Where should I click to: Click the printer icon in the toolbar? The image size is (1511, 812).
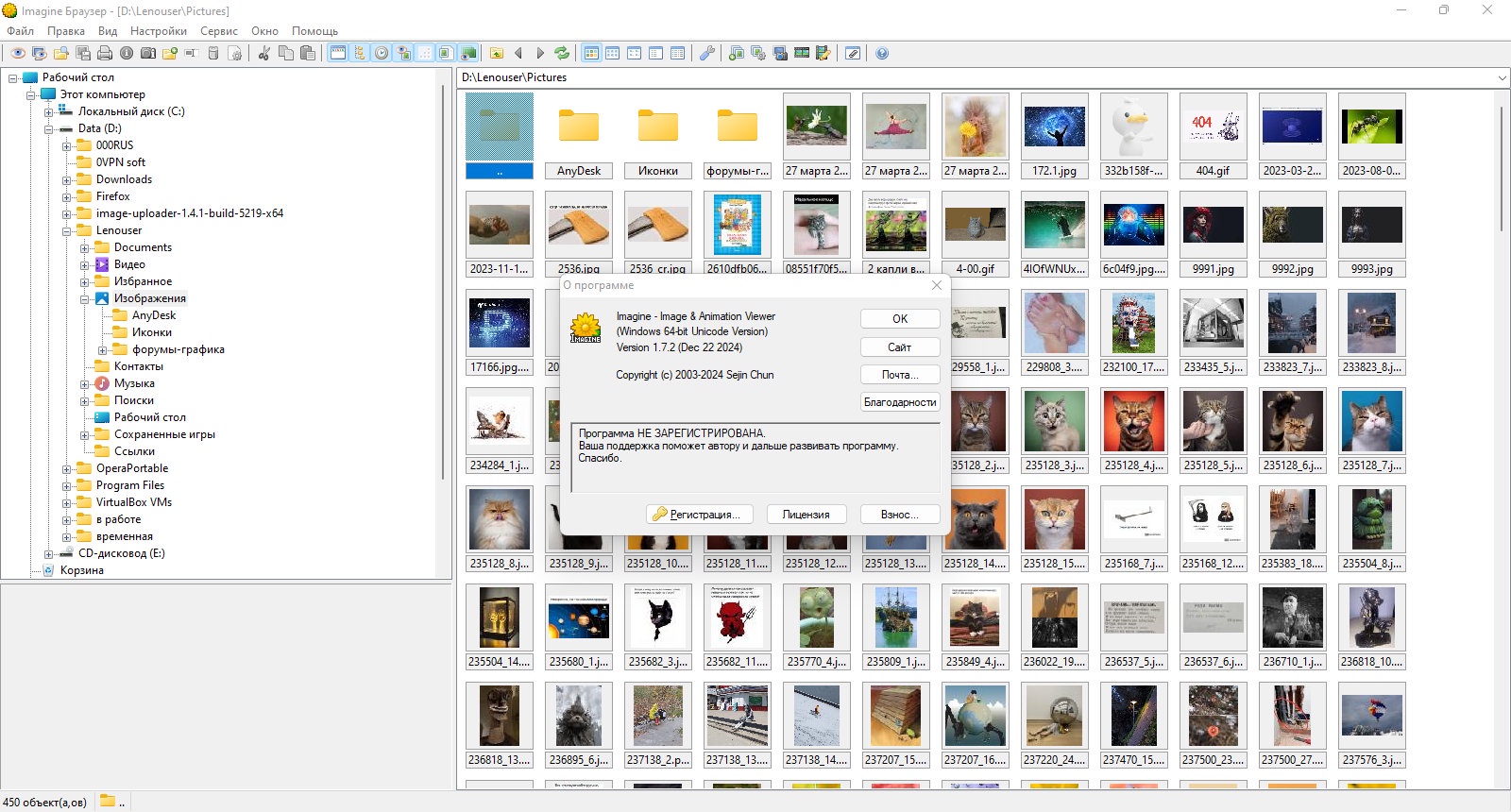[x=105, y=53]
